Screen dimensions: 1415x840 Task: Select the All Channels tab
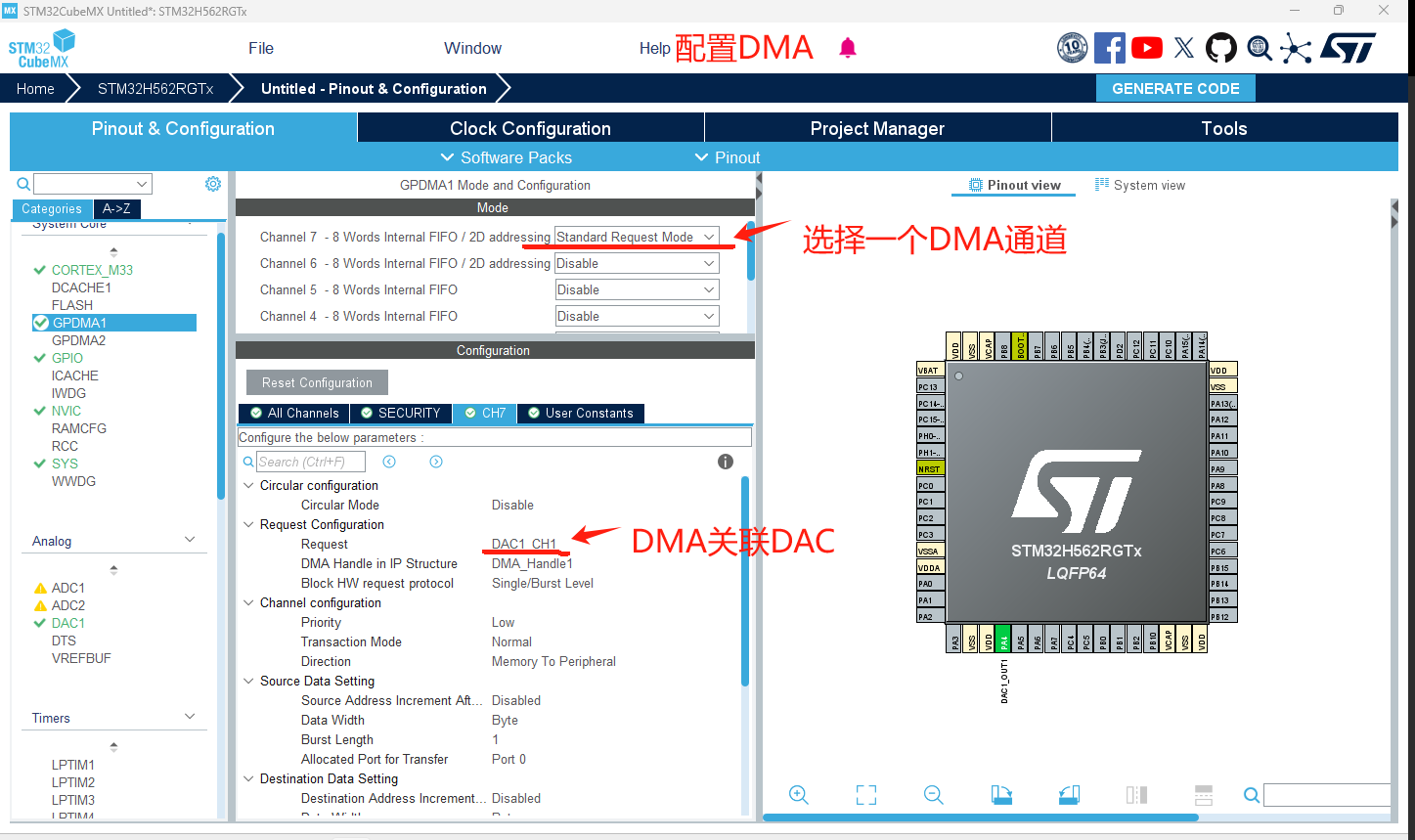(x=293, y=413)
